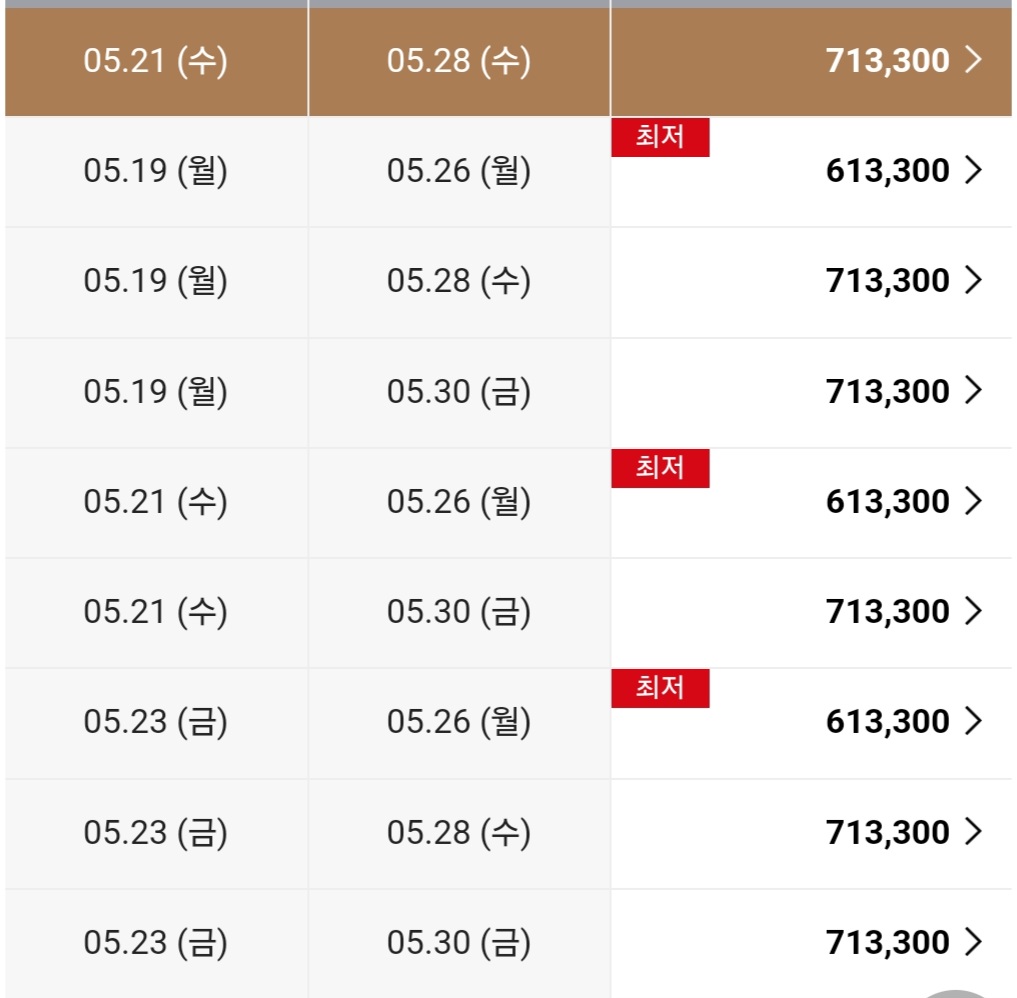Select return date 05.30 (금) for 05.19 departure
Image resolution: width=1017 pixels, height=998 pixels.
459,391
